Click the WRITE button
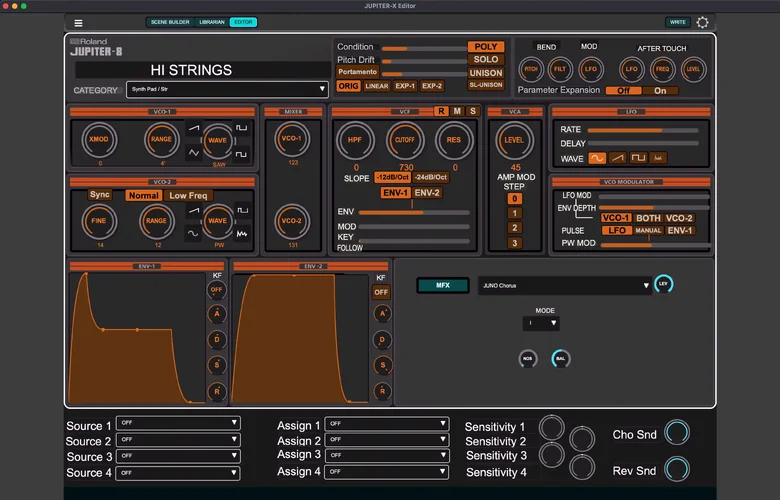Viewport: 780px width, 500px height. pos(678,22)
